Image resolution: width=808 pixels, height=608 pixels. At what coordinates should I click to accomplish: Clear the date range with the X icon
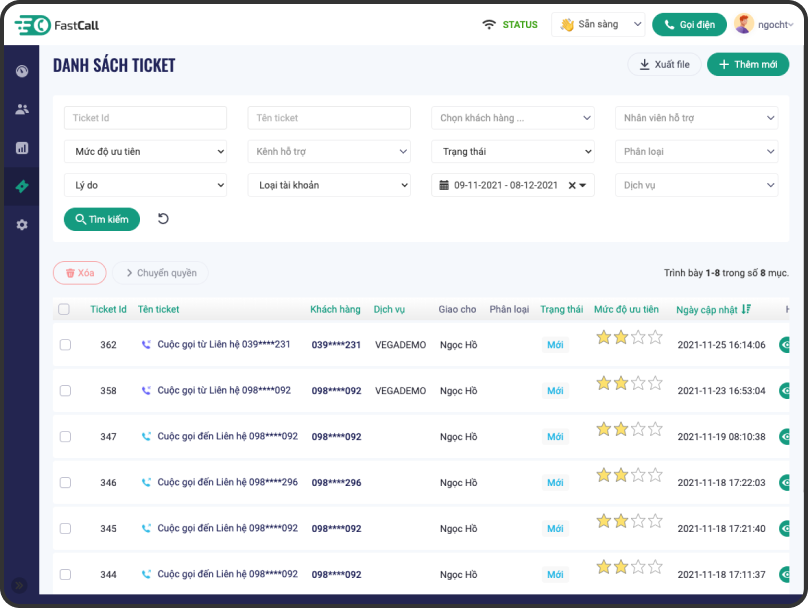tap(572, 185)
